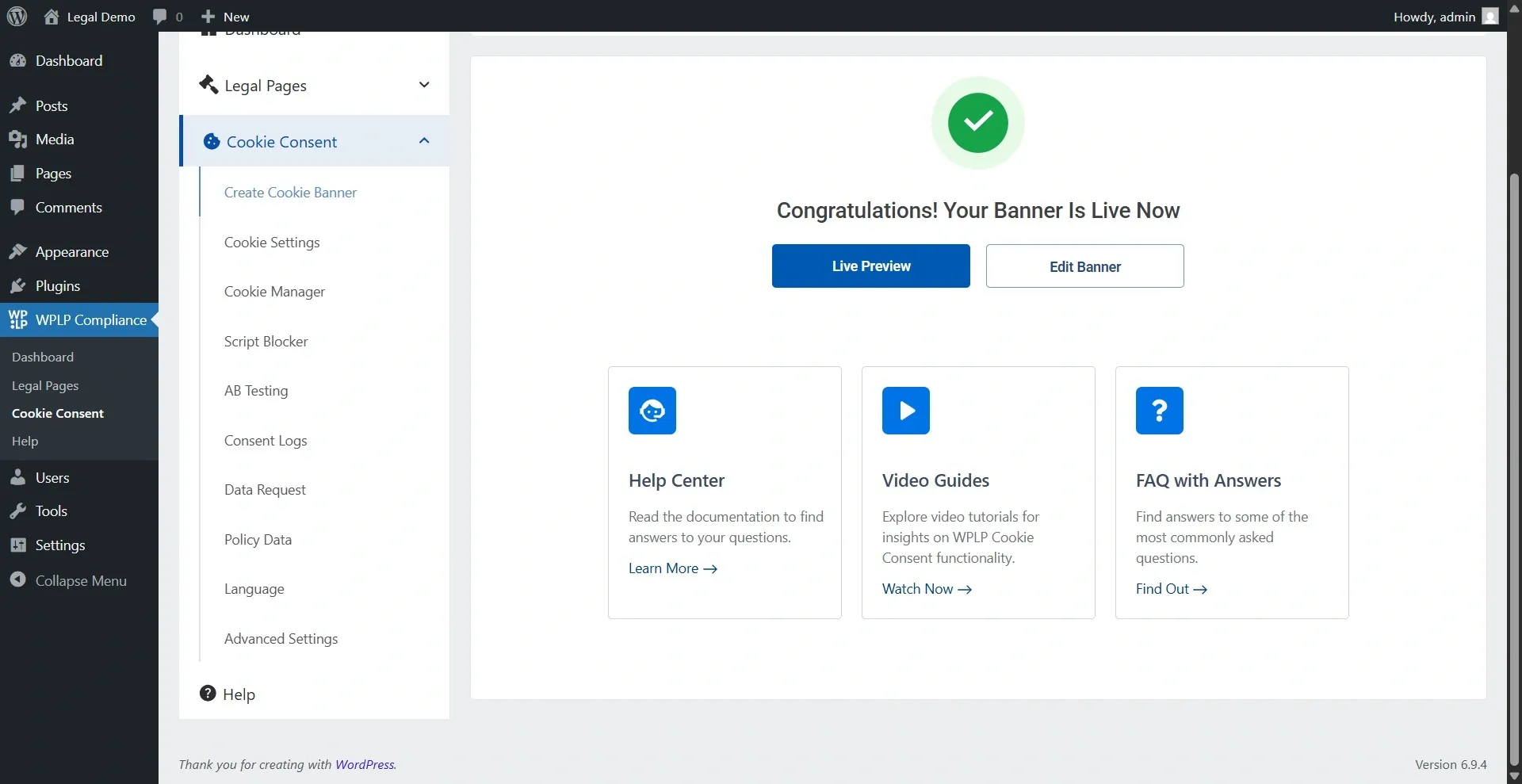Screen dimensions: 1522x784
Task: Open Policy Data submenu item
Action: pos(258,540)
